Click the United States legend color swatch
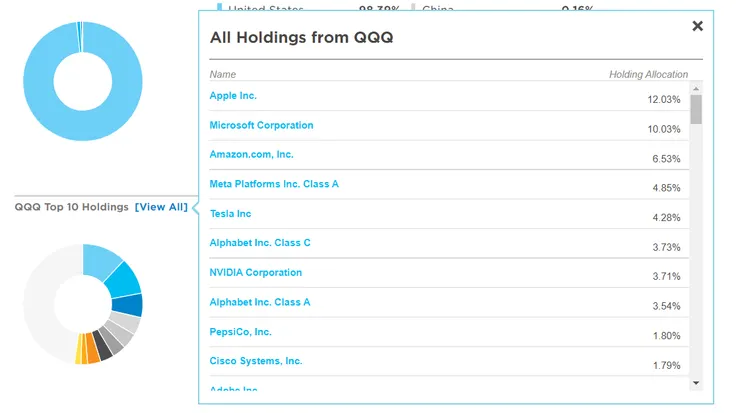The image size is (740, 413). pos(220,8)
